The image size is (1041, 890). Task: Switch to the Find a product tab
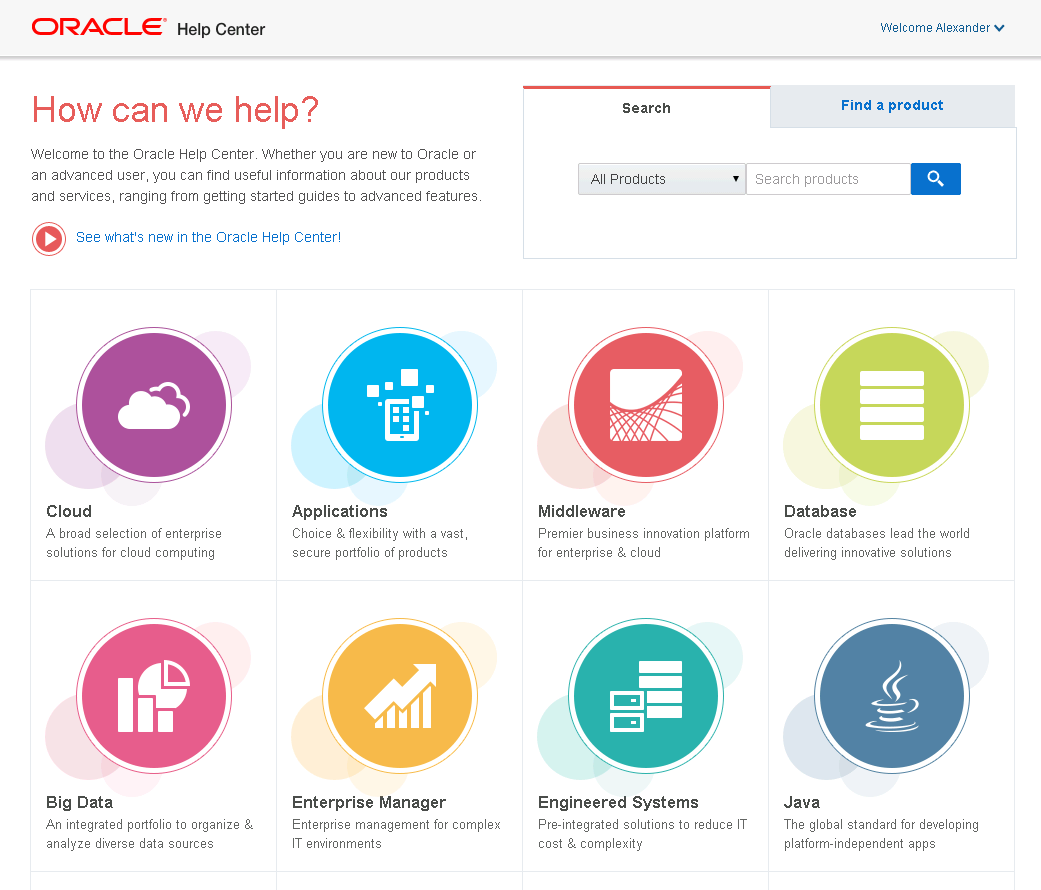[x=891, y=105]
